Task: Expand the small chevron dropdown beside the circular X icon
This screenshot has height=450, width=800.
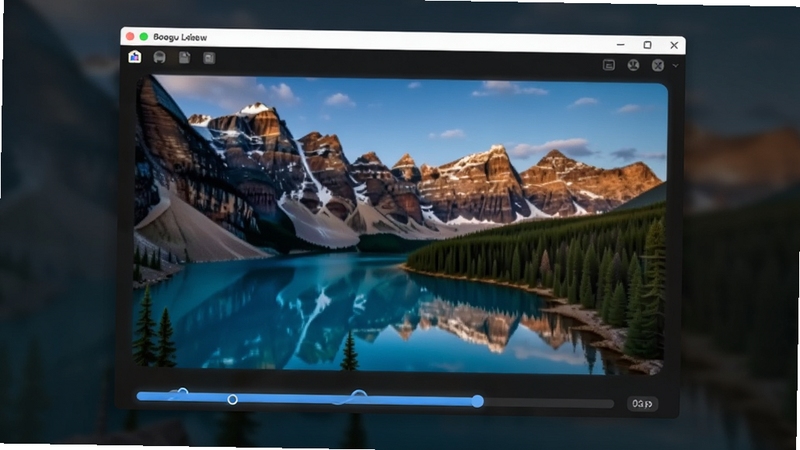Action: pos(675,66)
